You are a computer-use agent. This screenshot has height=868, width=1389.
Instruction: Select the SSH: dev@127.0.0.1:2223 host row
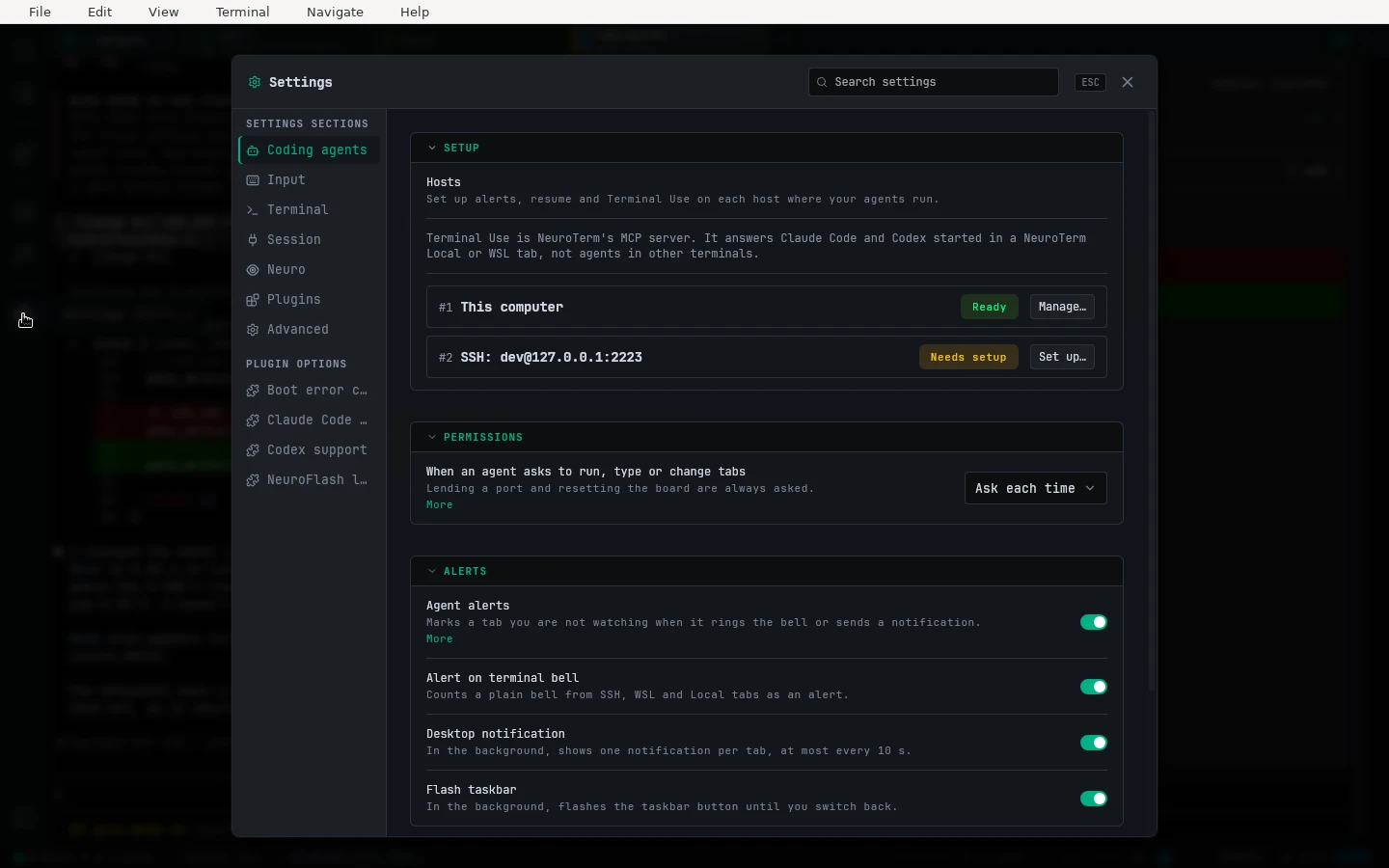tap(767, 357)
